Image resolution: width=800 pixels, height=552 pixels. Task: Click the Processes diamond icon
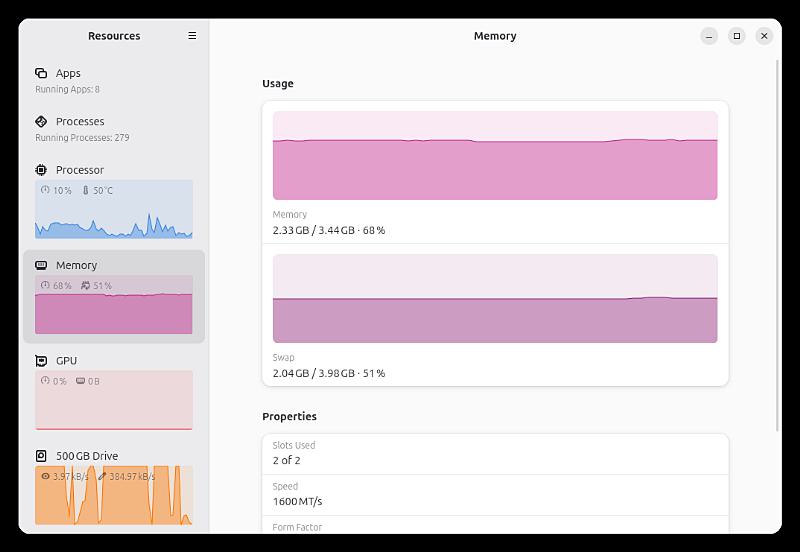[x=41, y=121]
